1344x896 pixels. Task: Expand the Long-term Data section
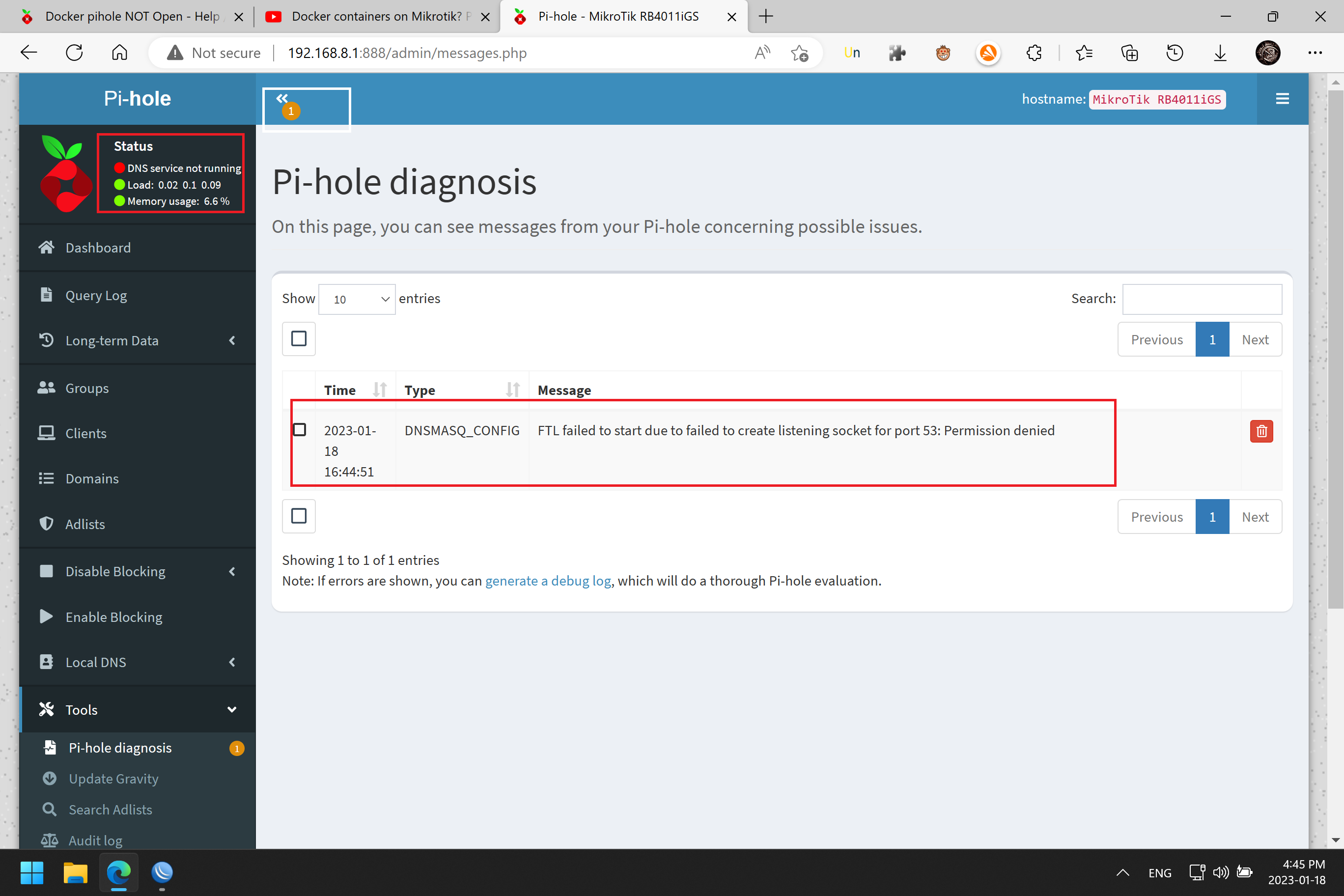click(232, 340)
